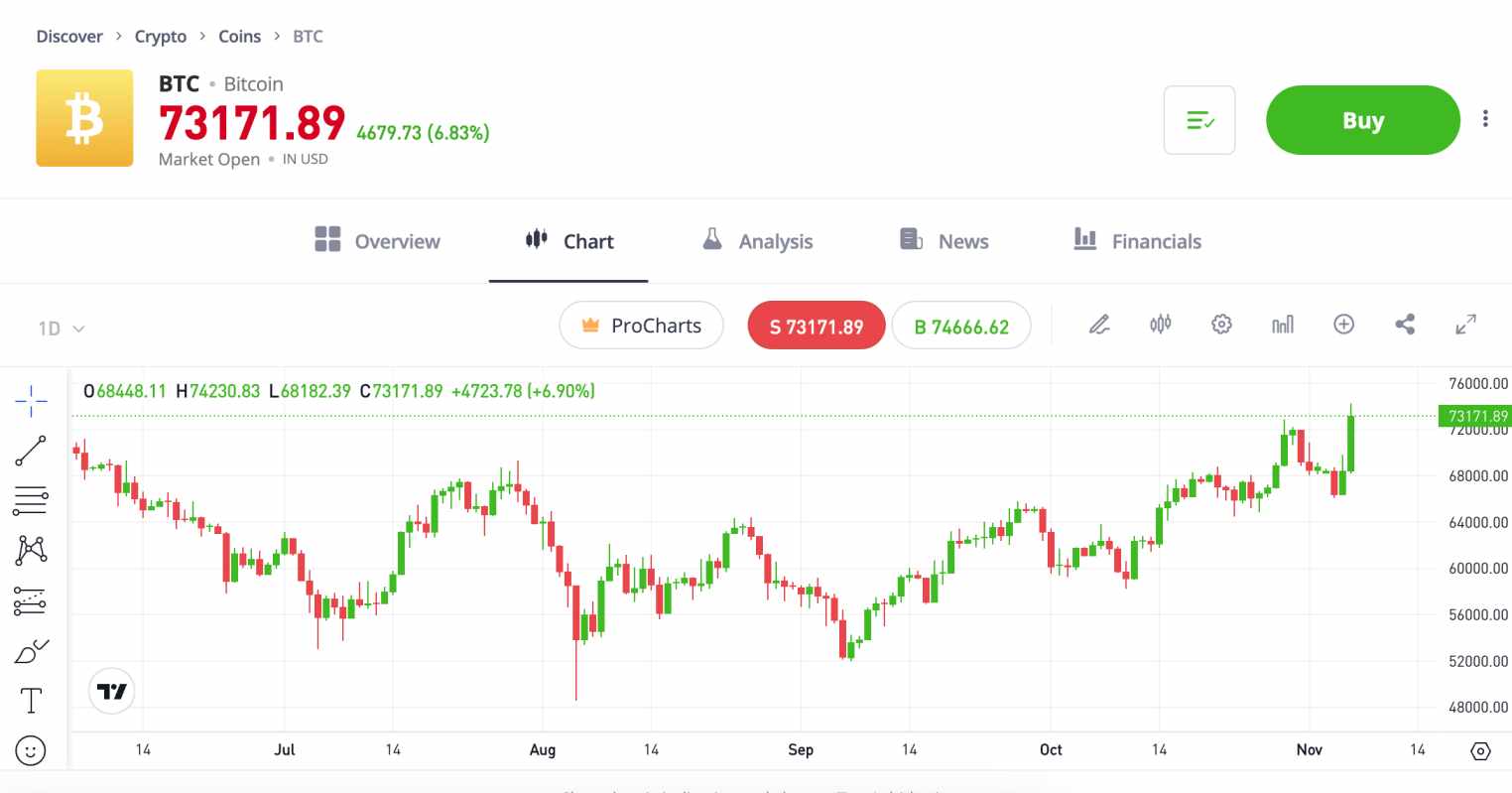Share the chart via share icon

point(1405,325)
